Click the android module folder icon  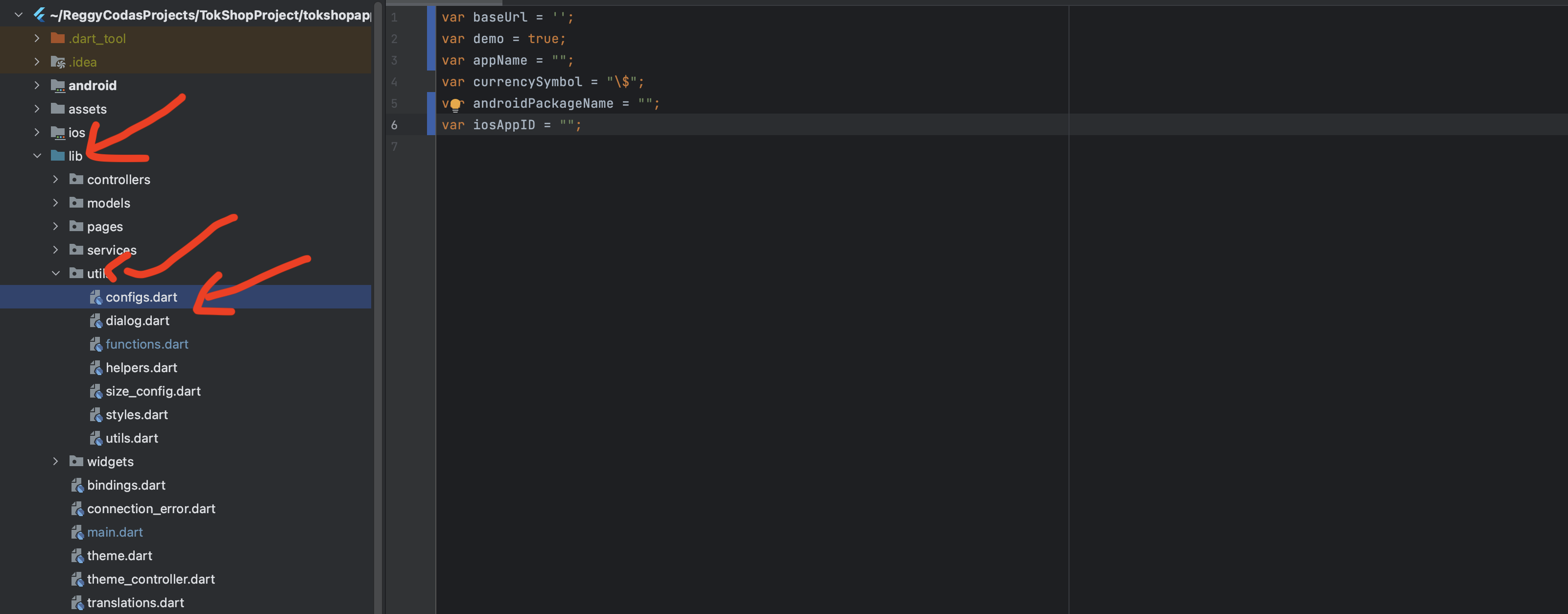tap(58, 86)
